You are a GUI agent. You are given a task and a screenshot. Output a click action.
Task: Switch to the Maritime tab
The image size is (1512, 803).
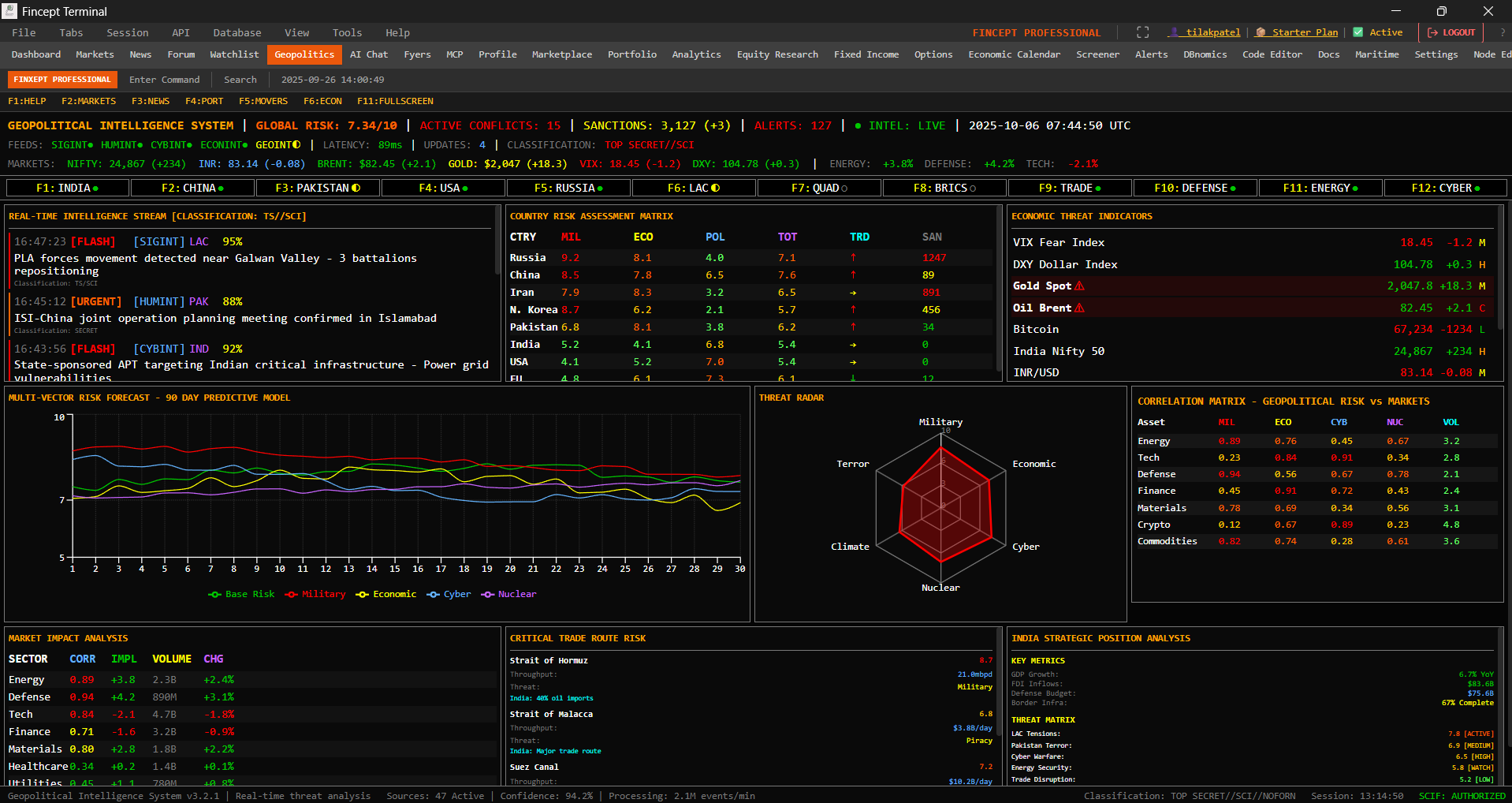coord(1376,54)
